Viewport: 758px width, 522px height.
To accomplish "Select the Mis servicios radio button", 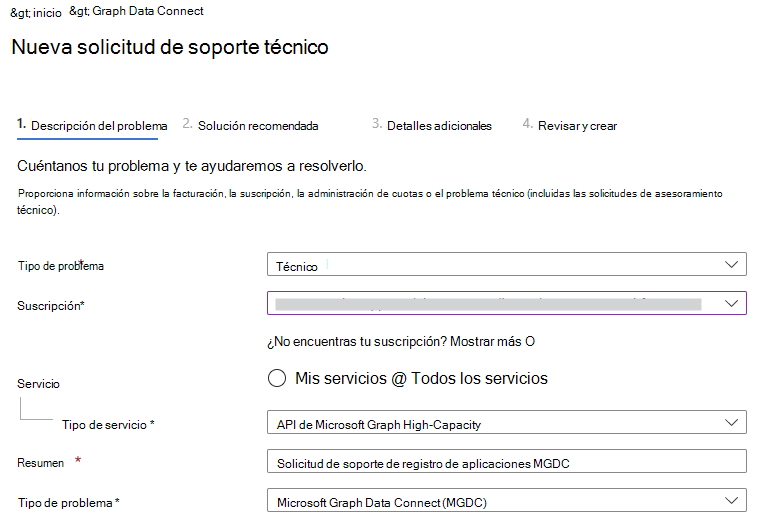I will (x=277, y=378).
